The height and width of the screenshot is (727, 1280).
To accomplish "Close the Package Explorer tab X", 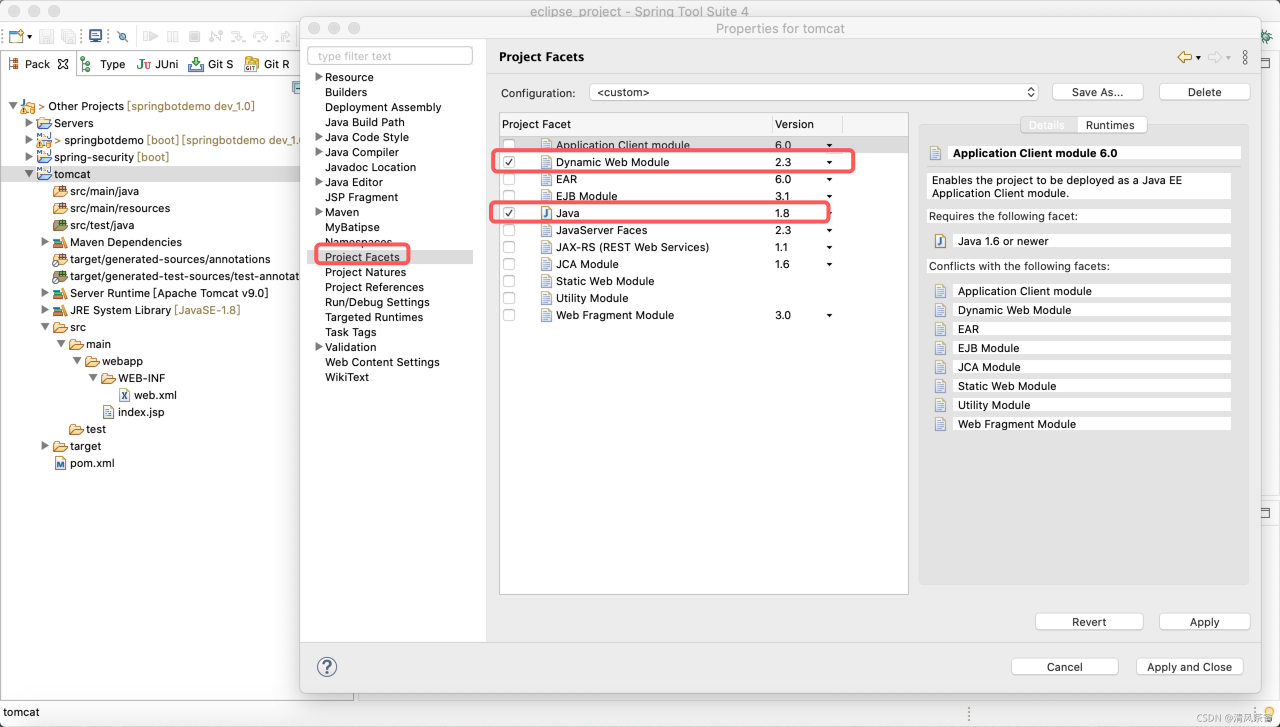I will pyautogui.click(x=63, y=63).
